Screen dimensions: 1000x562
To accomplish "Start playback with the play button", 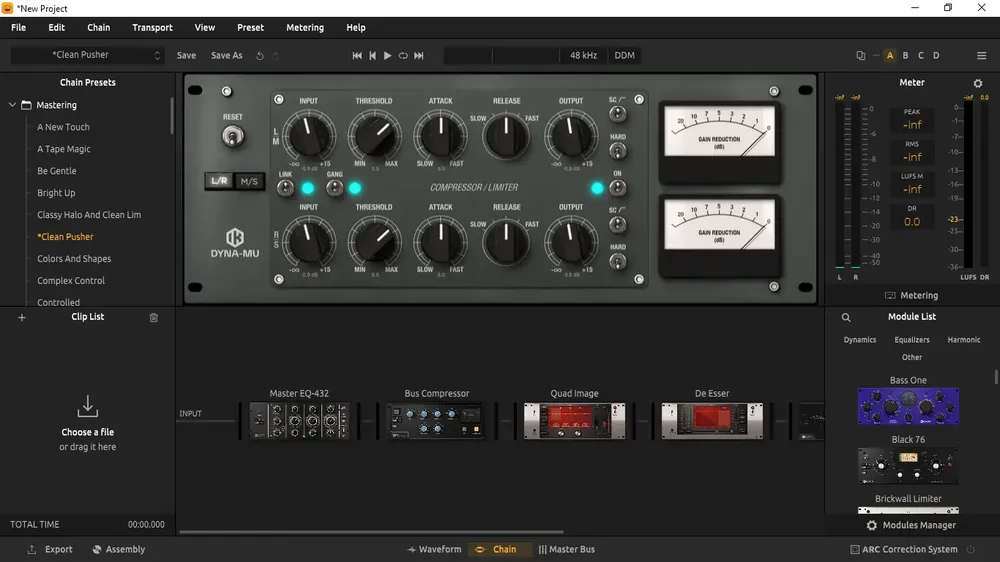I will click(387, 55).
